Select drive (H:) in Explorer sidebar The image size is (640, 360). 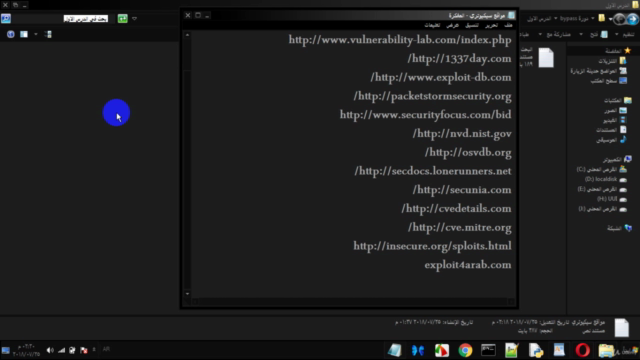click(x=612, y=199)
